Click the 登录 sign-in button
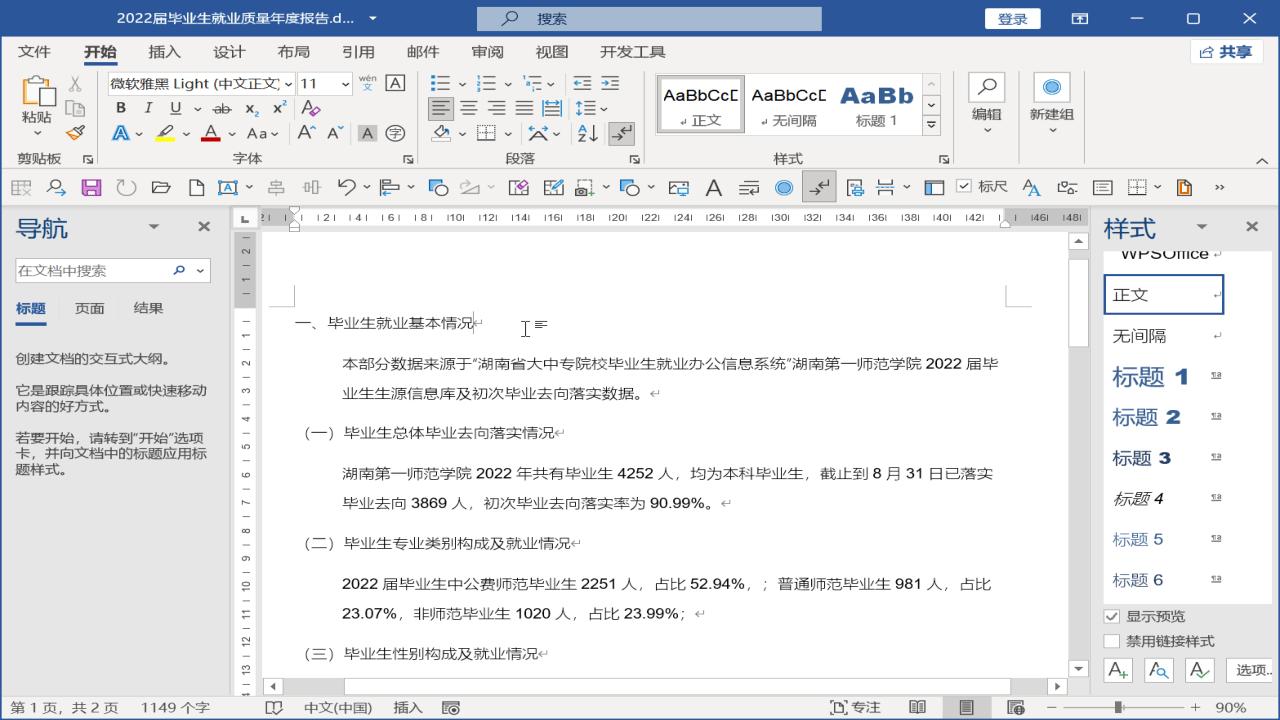1280x720 pixels. click(1012, 19)
